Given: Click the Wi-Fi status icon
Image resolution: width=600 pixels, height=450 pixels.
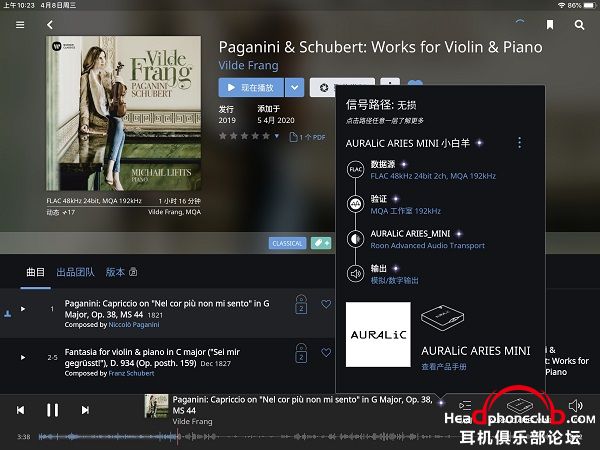Looking at the screenshot, I should click(562, 5).
